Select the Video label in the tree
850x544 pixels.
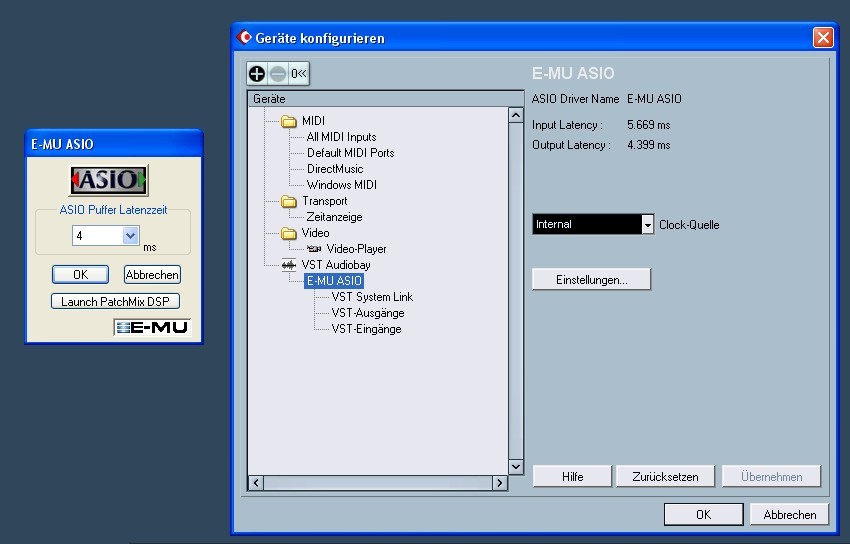(x=315, y=233)
